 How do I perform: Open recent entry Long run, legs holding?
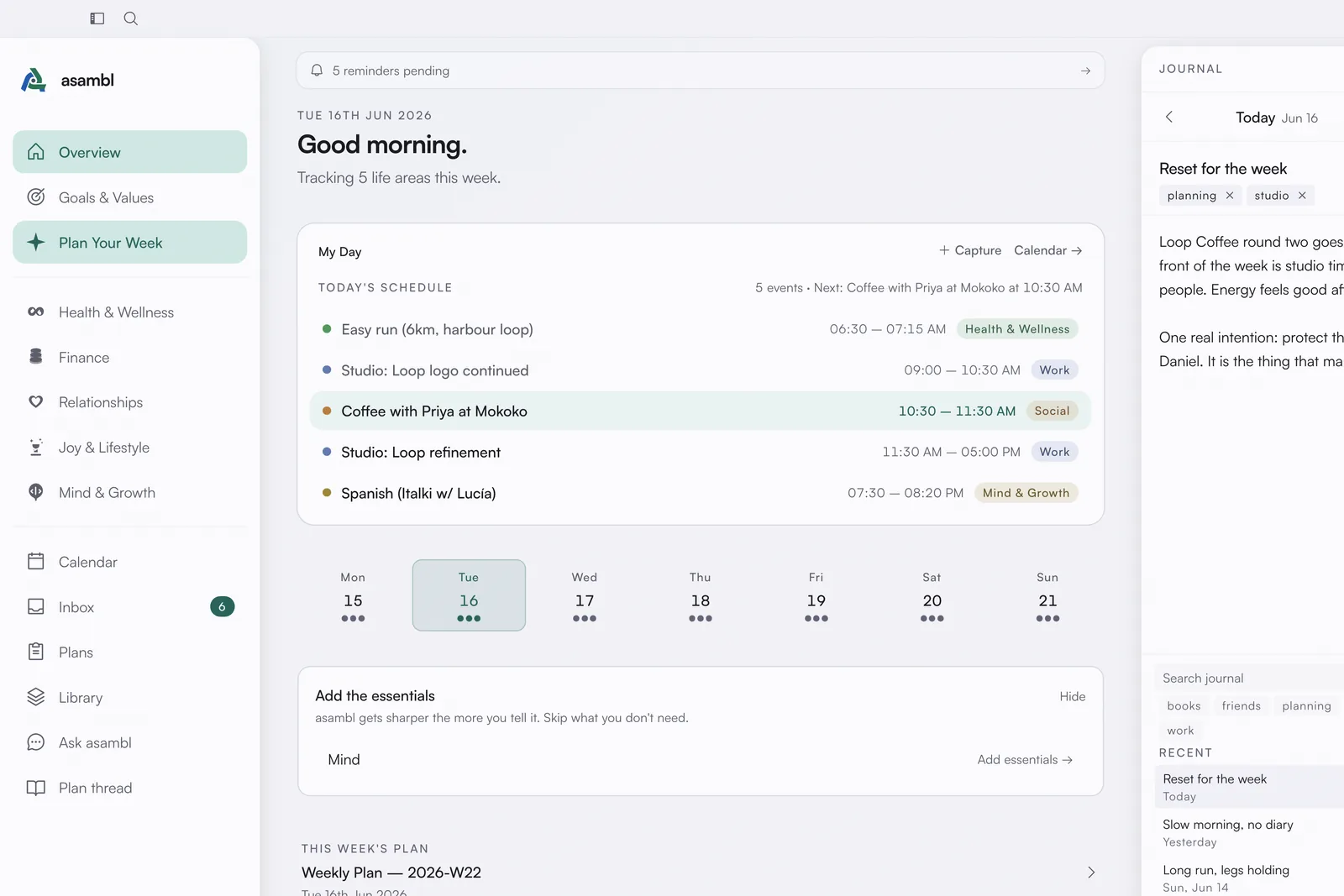[x=1249, y=878]
